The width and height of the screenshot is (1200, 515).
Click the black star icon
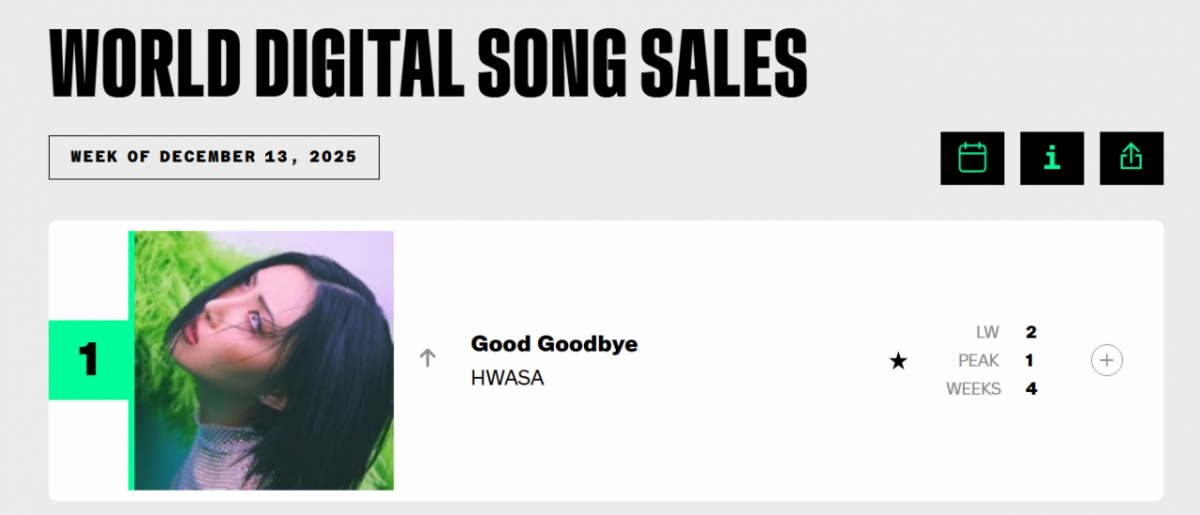[898, 361]
